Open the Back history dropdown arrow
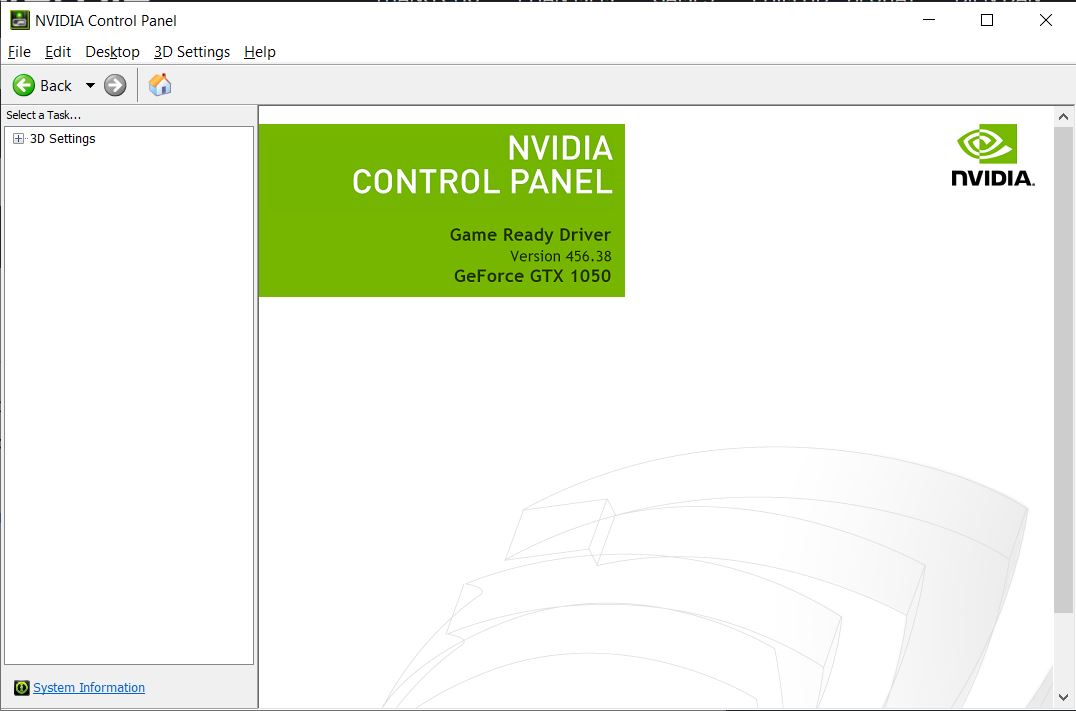Screen dimensions: 1076x711 click(90, 86)
